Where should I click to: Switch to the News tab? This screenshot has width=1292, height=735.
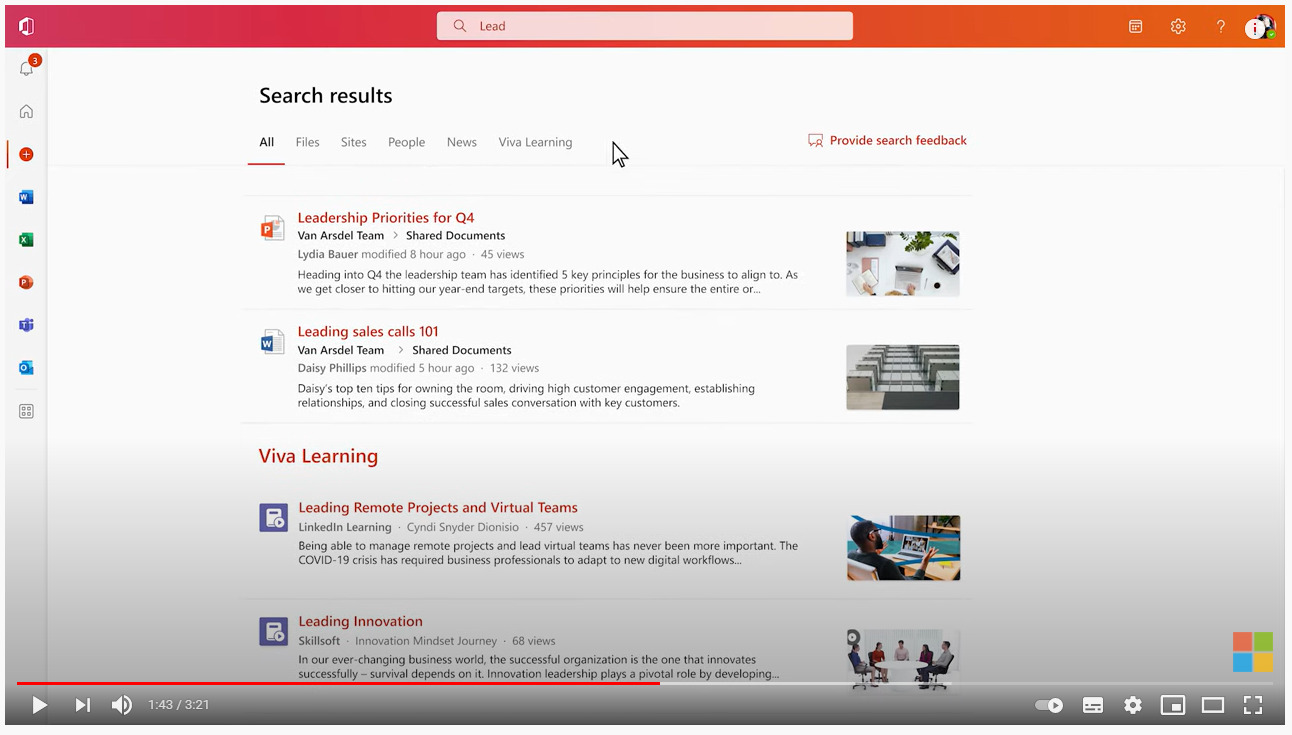462,142
